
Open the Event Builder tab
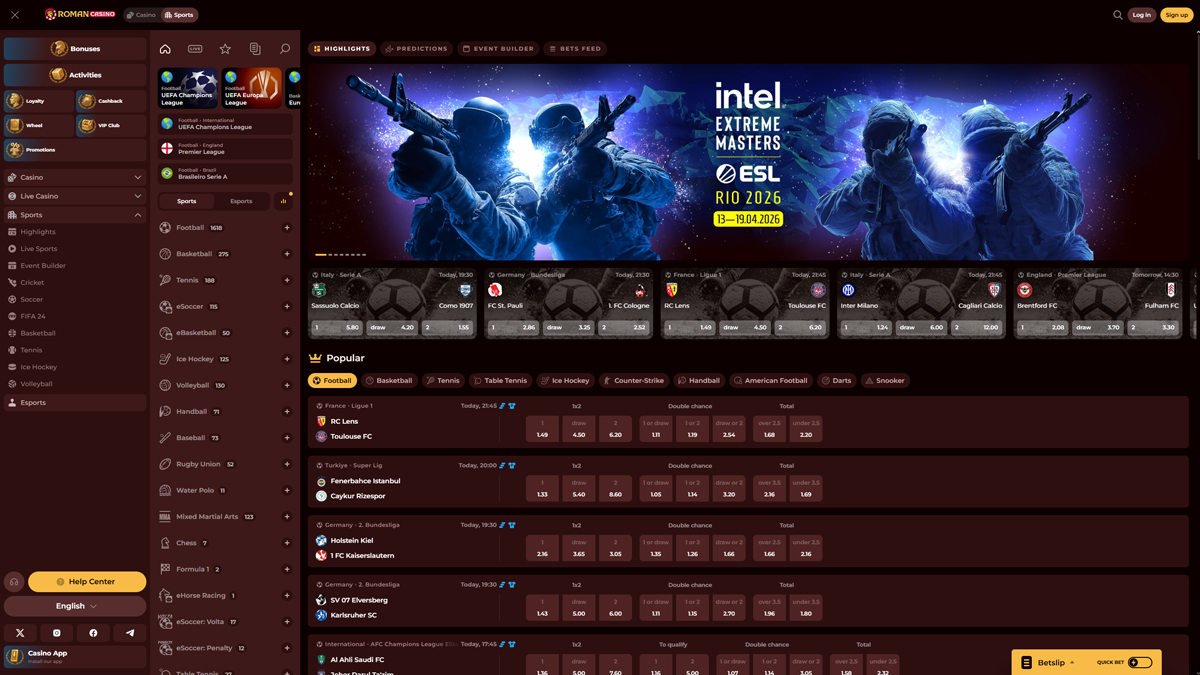[x=498, y=48]
